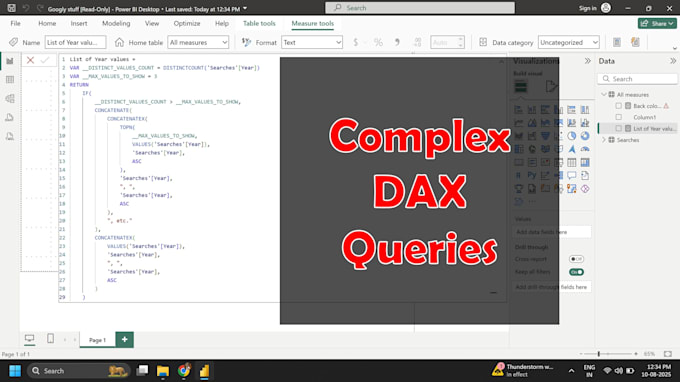Image resolution: width=680 pixels, height=382 pixels.
Task: Check the Back colo... measure checkbox
Action: [x=618, y=106]
